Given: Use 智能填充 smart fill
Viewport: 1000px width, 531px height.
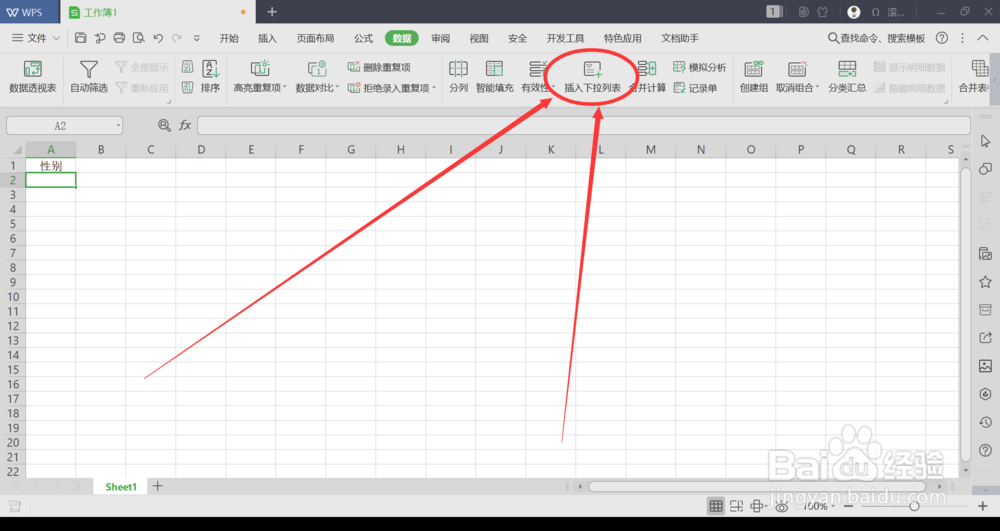Looking at the screenshot, I should (x=494, y=76).
